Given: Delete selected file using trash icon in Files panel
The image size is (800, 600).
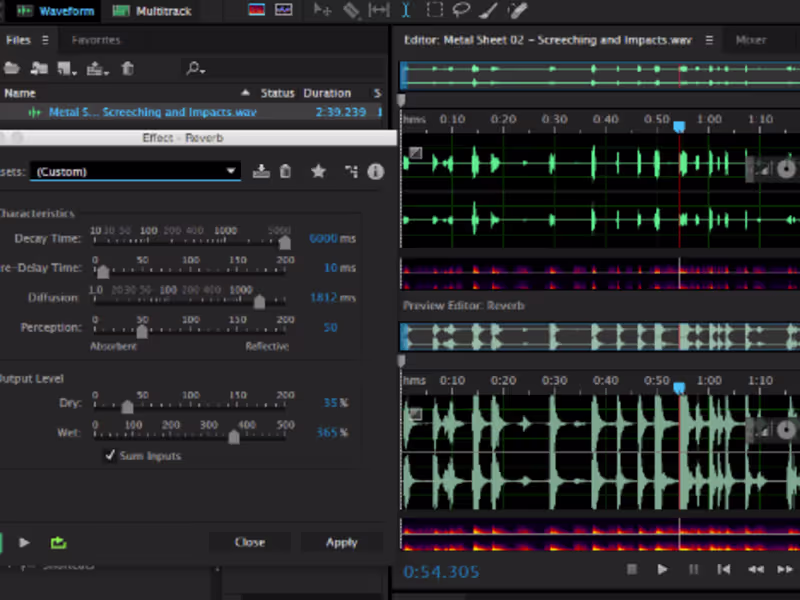Looking at the screenshot, I should [128, 68].
